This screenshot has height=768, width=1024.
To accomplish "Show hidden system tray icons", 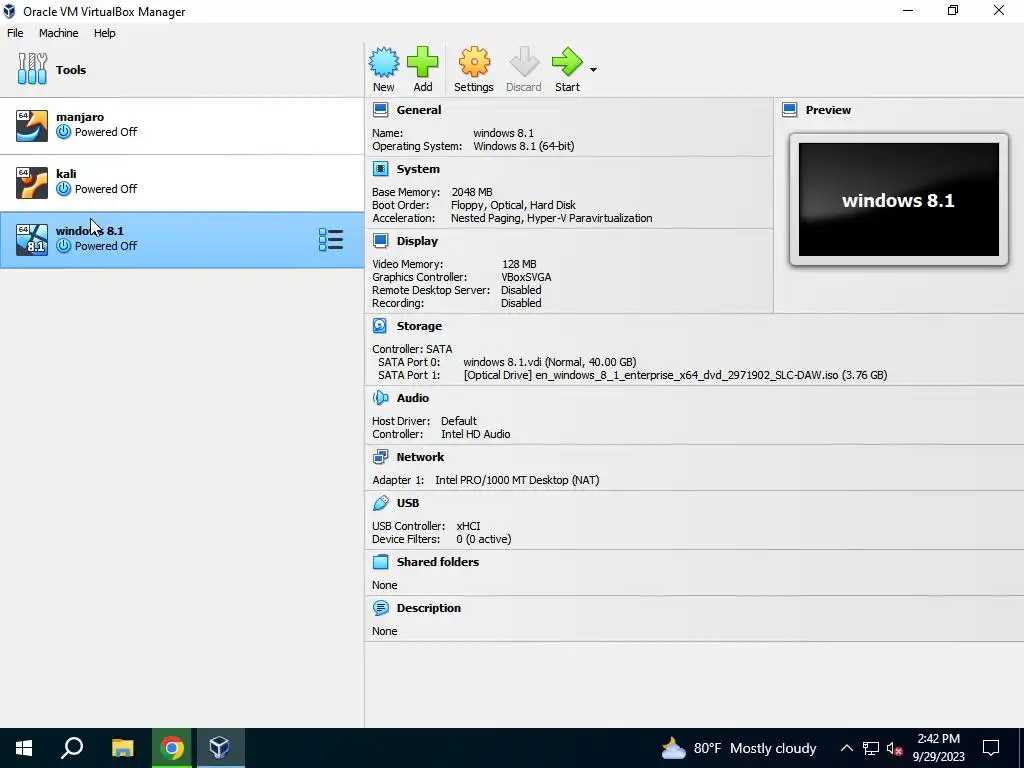I will 846,748.
